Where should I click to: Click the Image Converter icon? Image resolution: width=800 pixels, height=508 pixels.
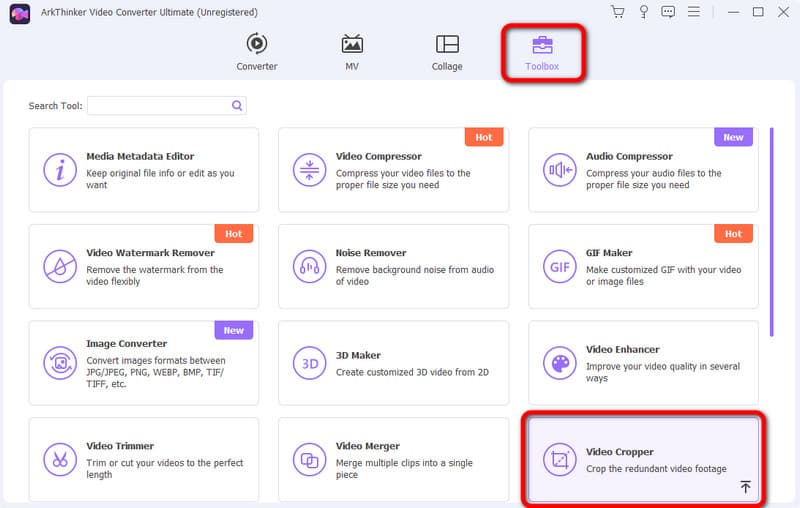coord(60,363)
